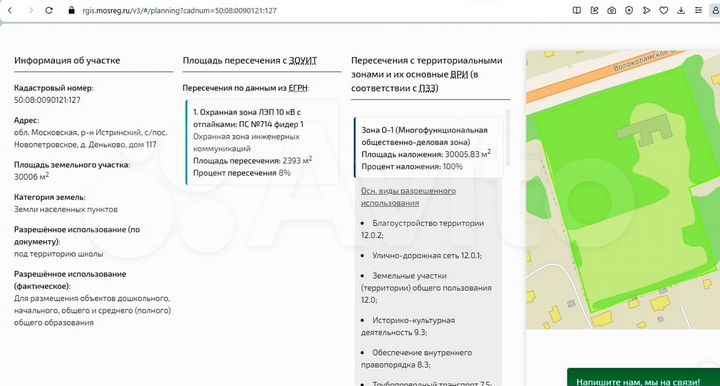Click 'Охранная зона инженерных коммуникаций' text
The image size is (720, 386).
tap(246, 142)
